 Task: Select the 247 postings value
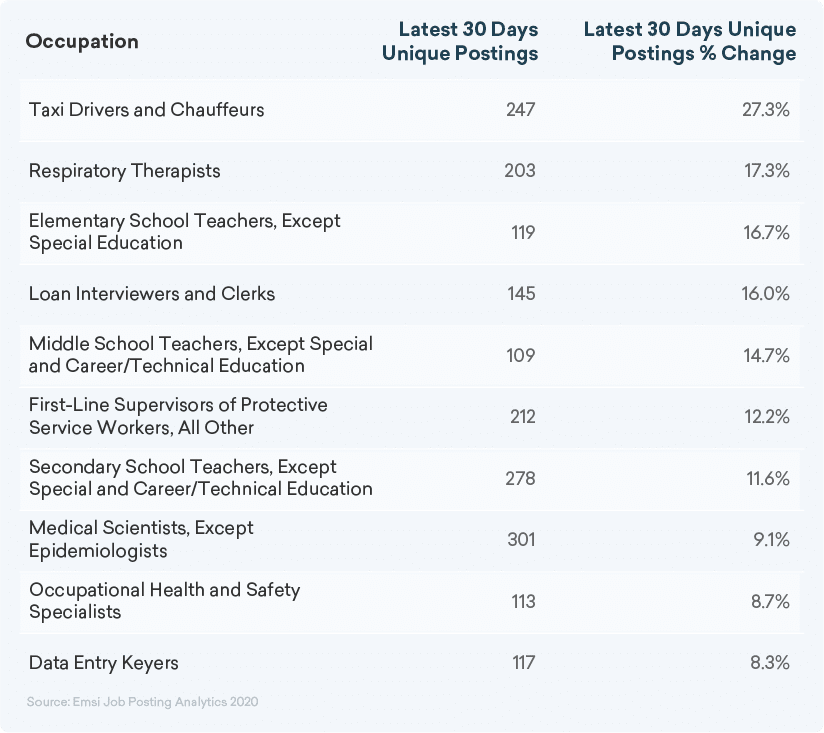tap(520, 109)
